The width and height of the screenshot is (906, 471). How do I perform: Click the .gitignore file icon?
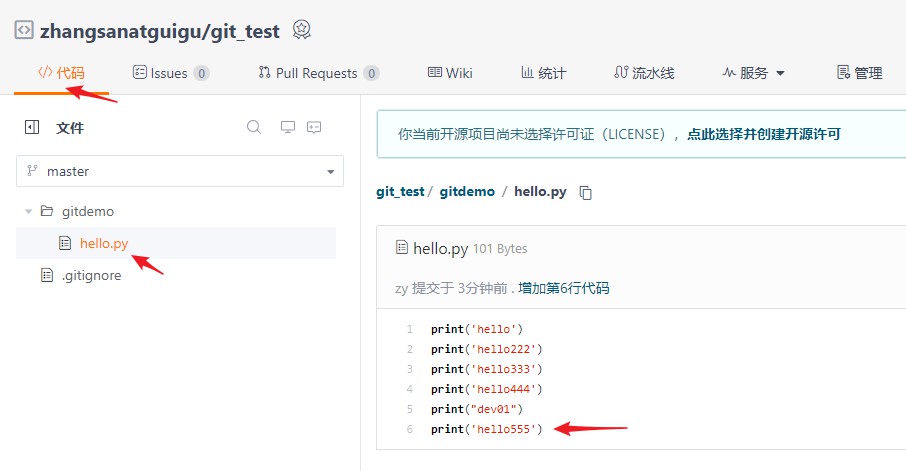[x=47, y=275]
